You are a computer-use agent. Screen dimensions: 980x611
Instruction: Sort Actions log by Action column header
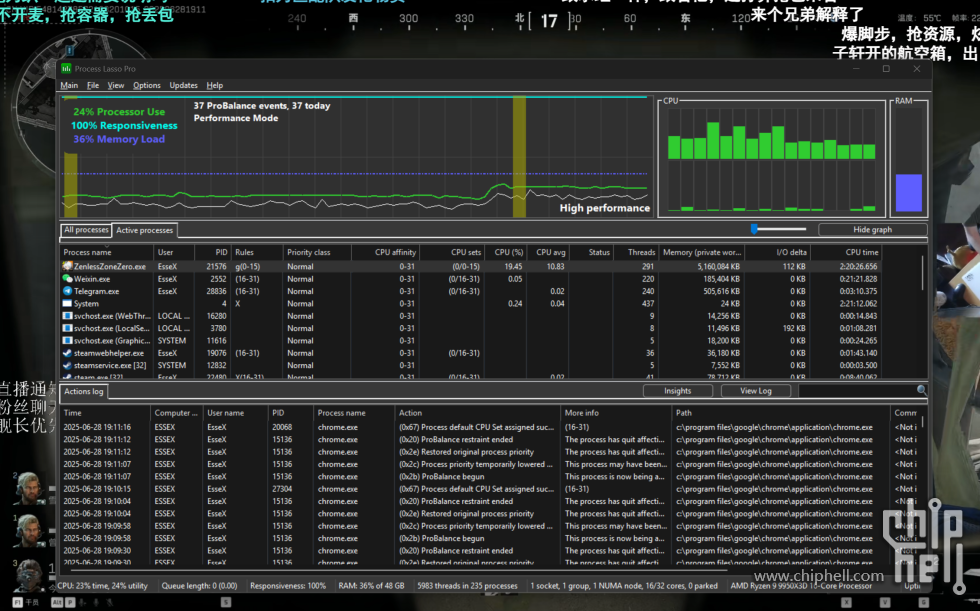(x=478, y=413)
